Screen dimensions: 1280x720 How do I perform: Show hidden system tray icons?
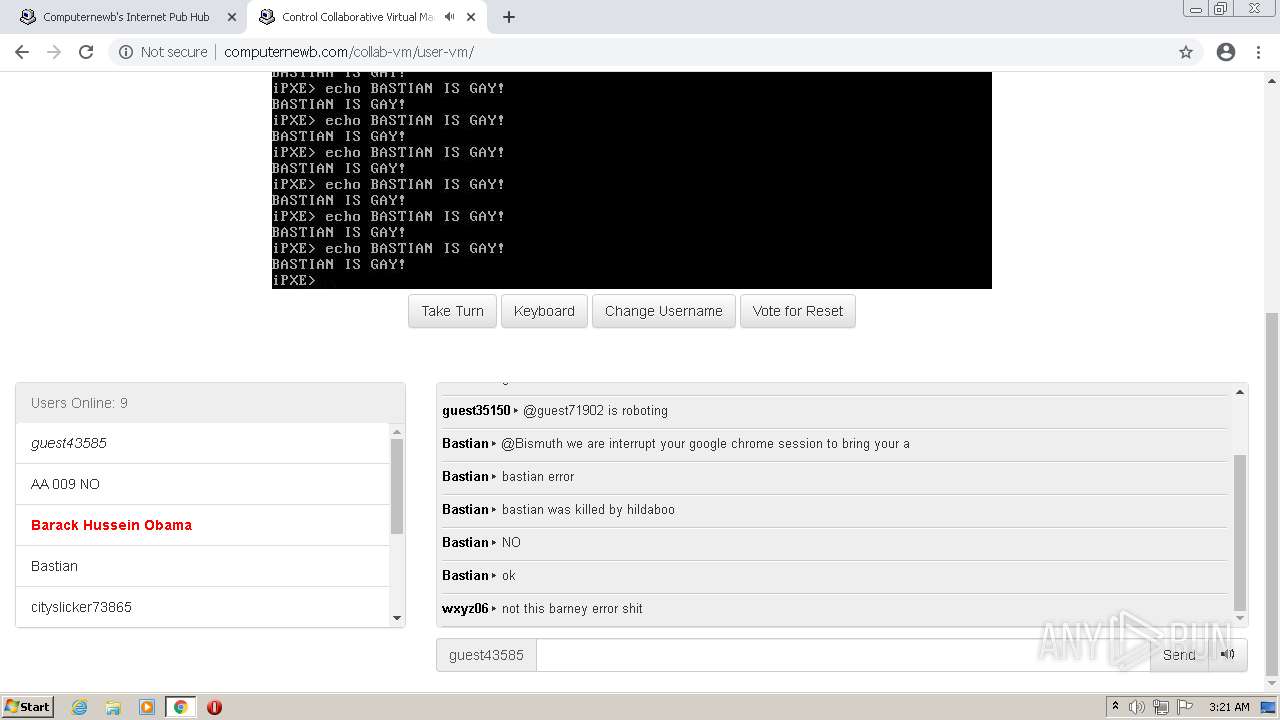pyautogui.click(x=1115, y=707)
